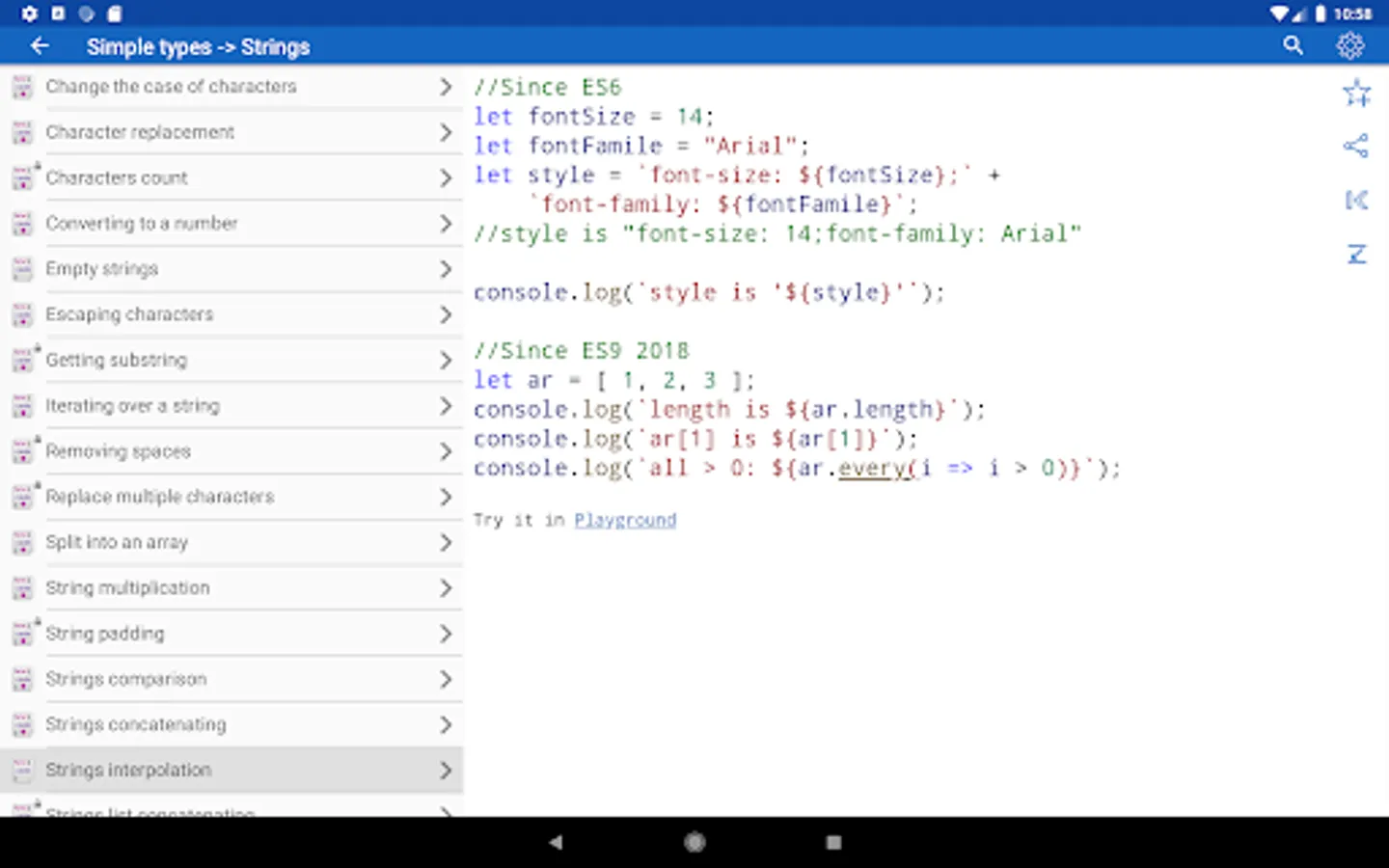Tap the icon beside String padding
1389x868 pixels.
22,634
